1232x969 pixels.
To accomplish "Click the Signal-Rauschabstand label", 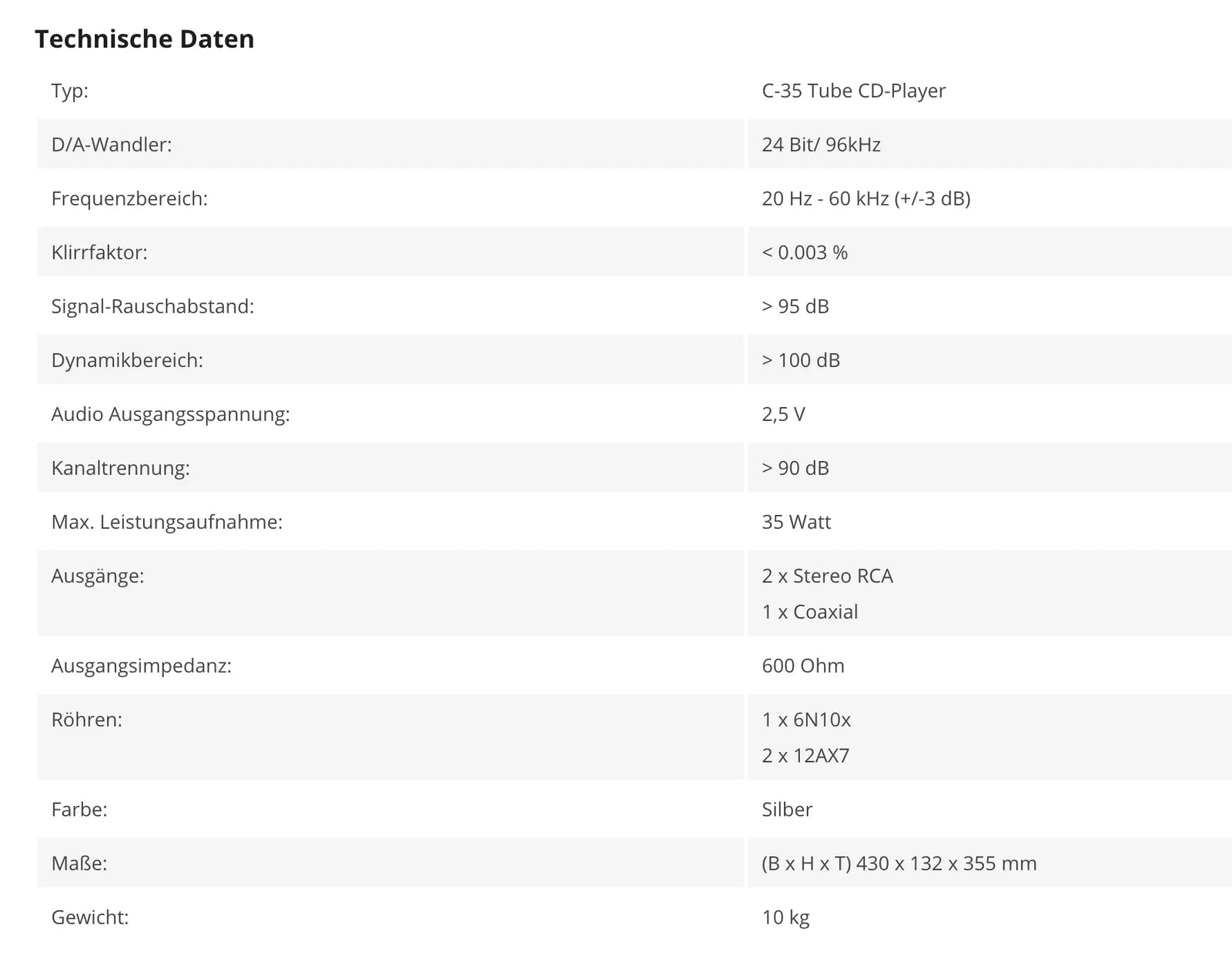I will coord(152,306).
